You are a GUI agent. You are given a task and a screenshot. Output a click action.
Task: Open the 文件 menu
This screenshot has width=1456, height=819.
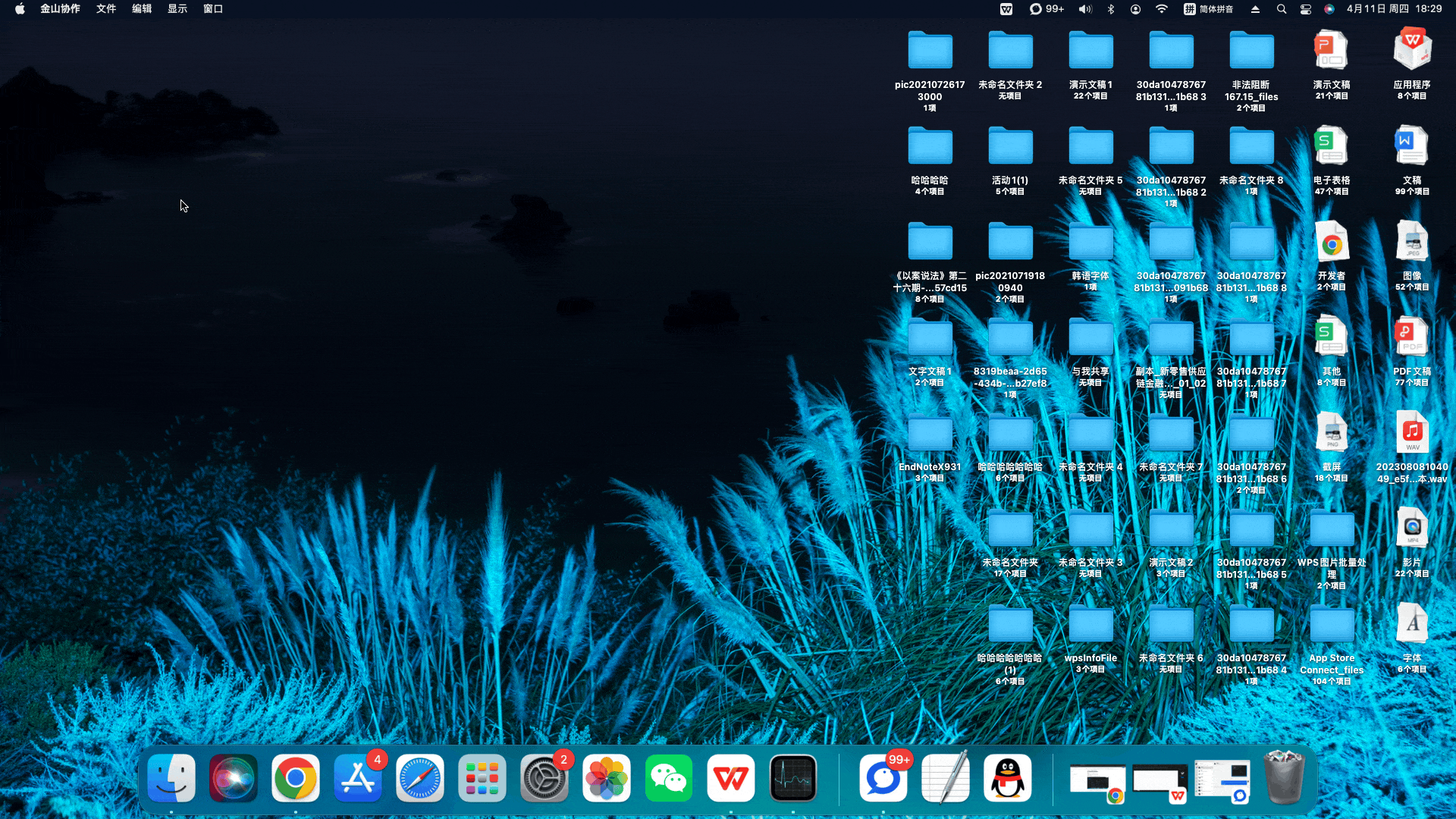click(x=106, y=9)
